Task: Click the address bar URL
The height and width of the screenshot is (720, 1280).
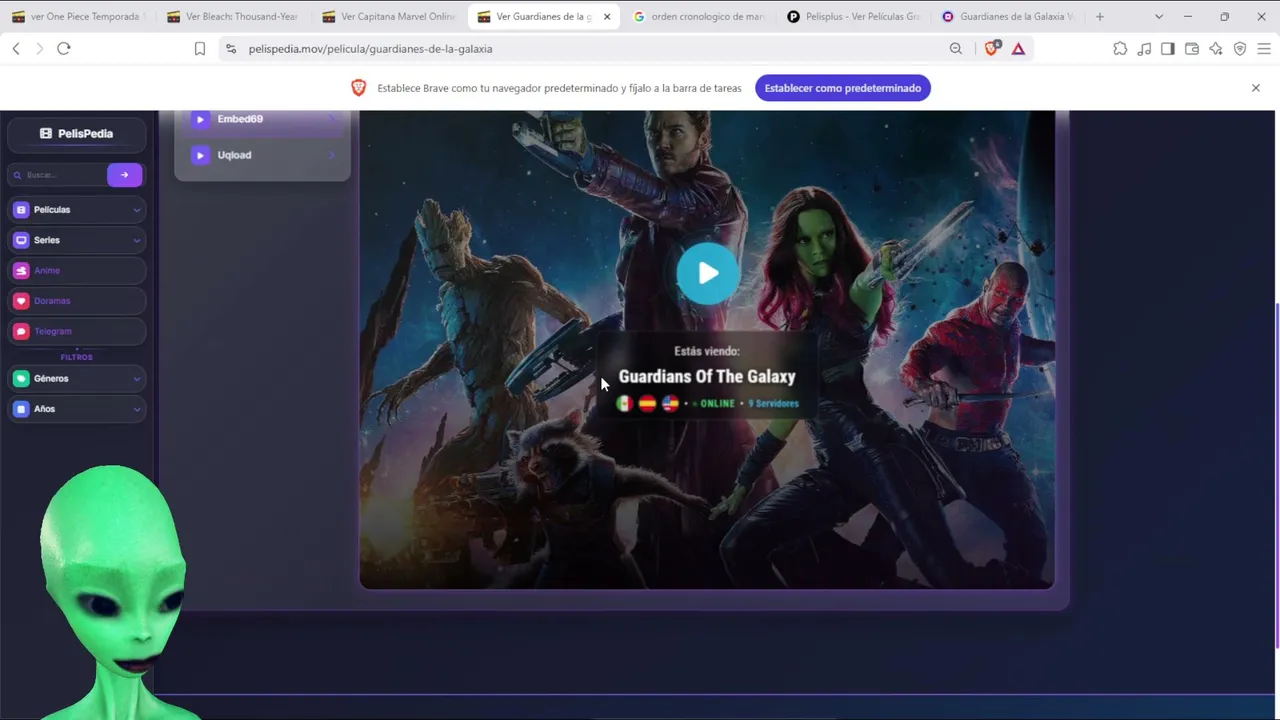Action: click(370, 49)
